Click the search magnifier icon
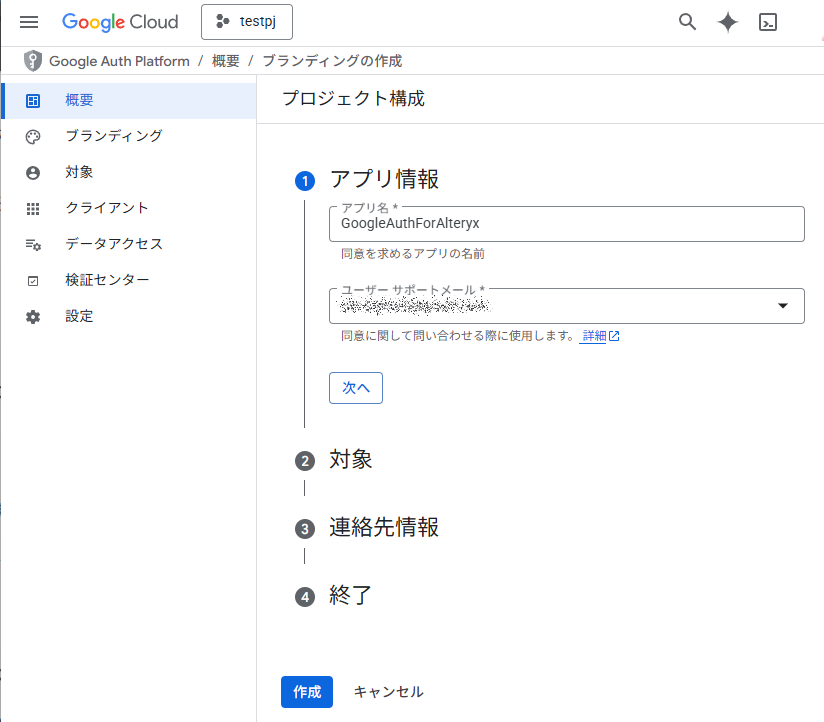The image size is (824, 722). coord(687,22)
